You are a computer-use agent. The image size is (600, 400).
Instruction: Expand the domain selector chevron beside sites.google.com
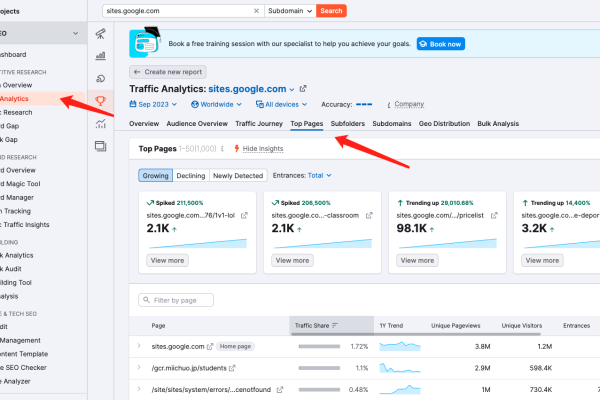click(x=292, y=90)
